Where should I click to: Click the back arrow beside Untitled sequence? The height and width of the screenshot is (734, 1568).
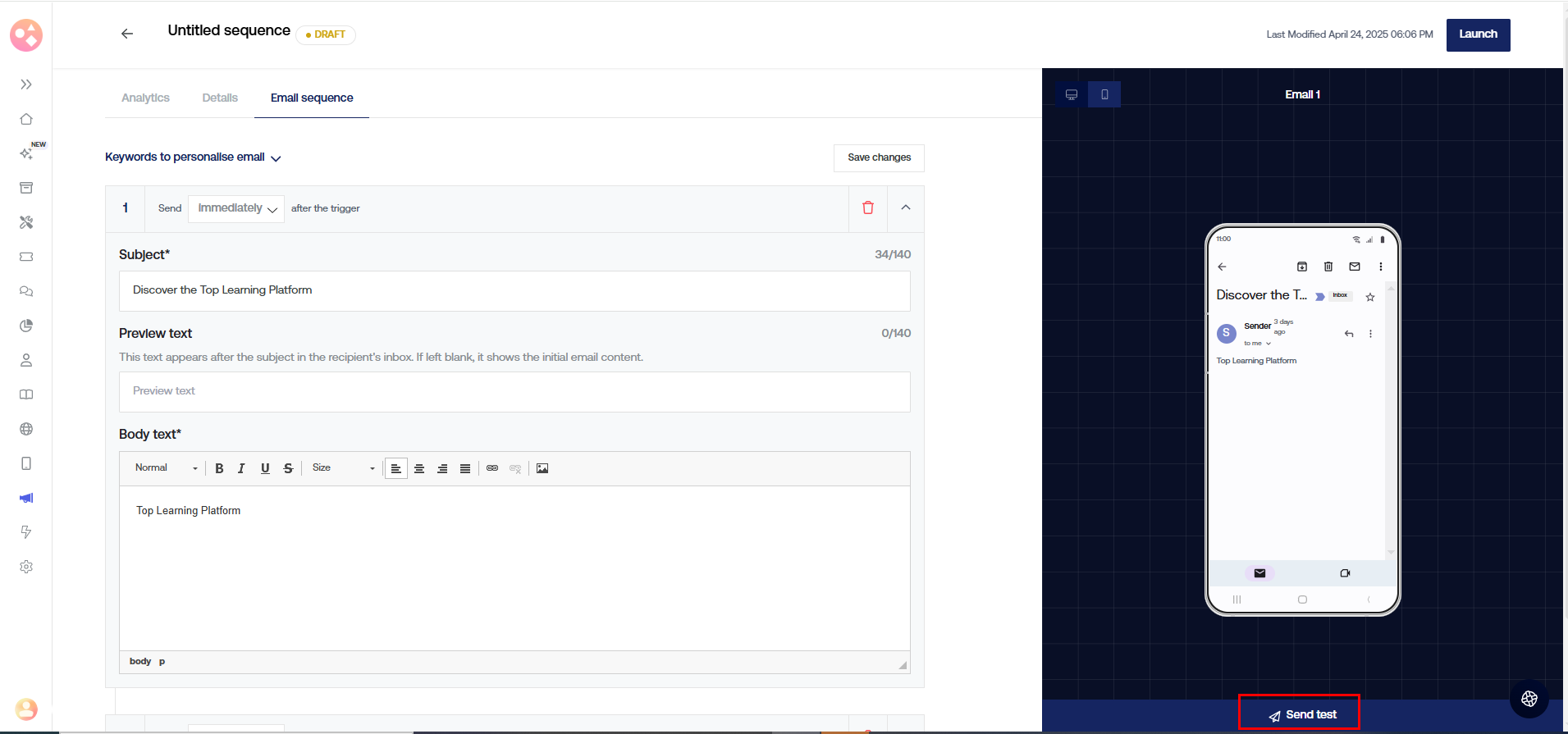point(127,34)
